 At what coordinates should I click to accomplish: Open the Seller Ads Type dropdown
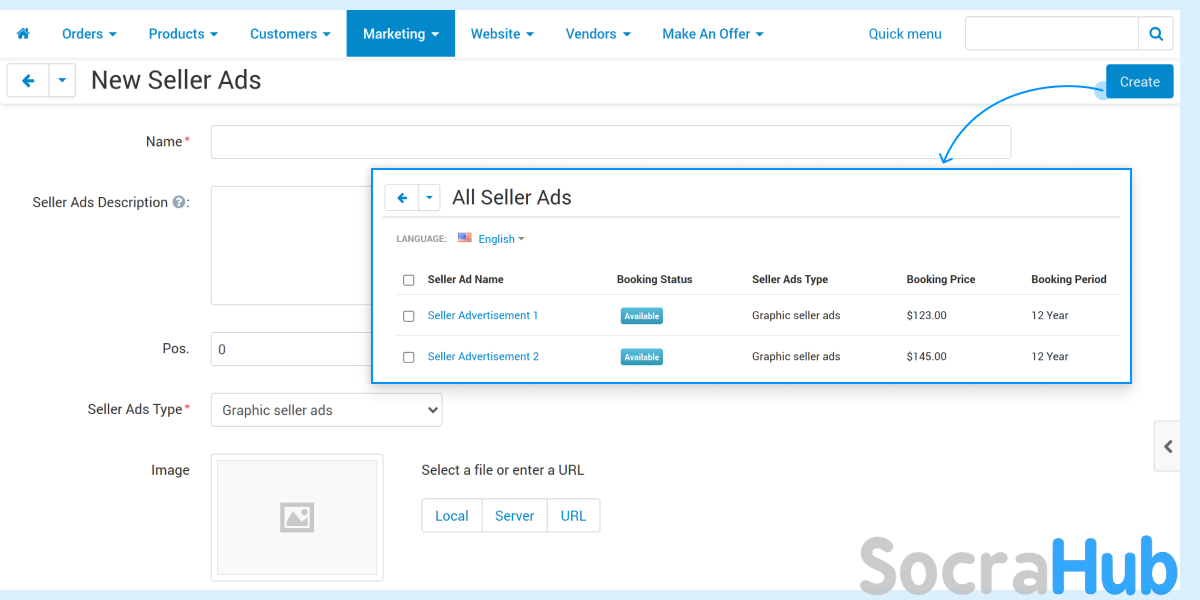pyautogui.click(x=326, y=410)
